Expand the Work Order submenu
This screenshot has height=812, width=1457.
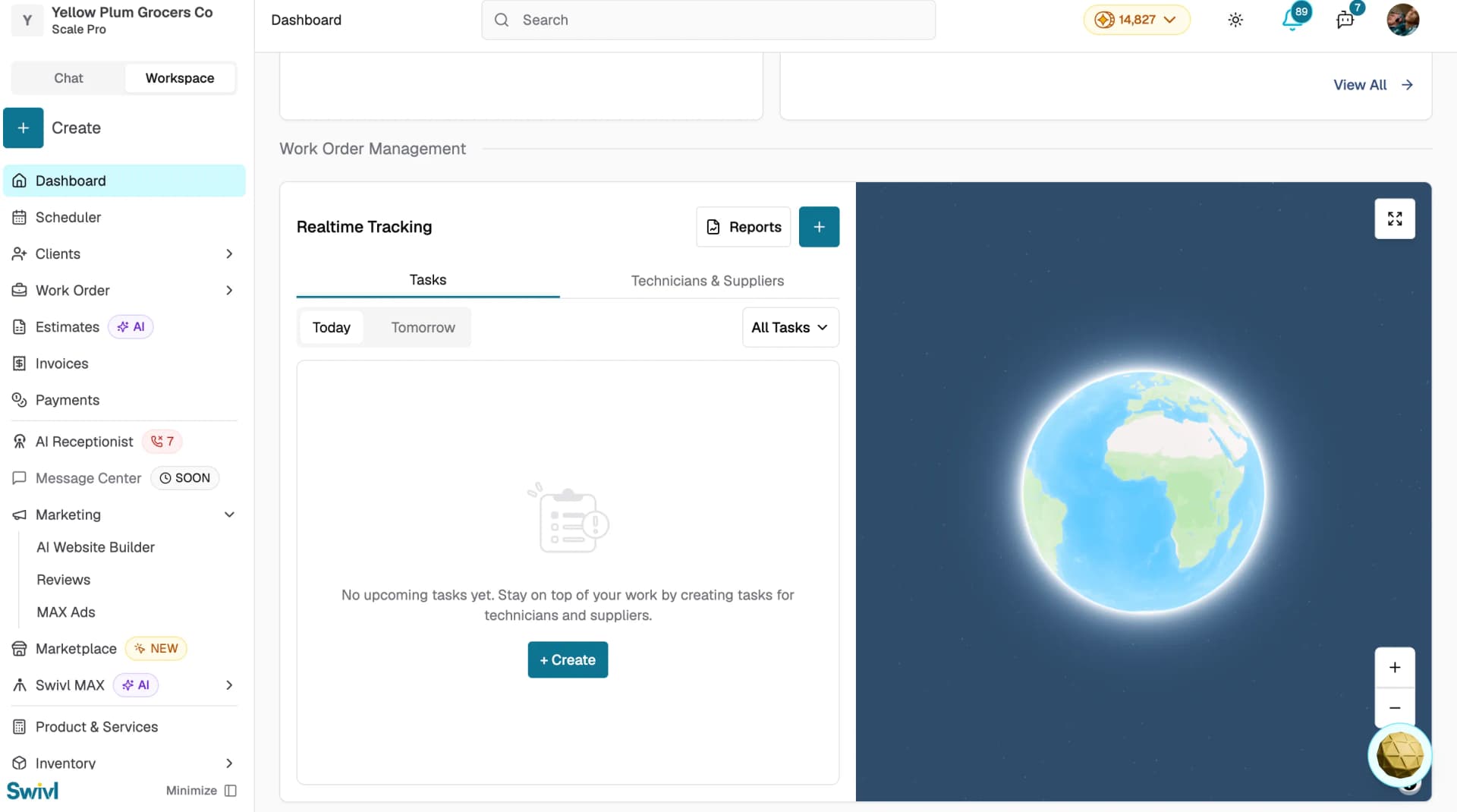pos(229,290)
